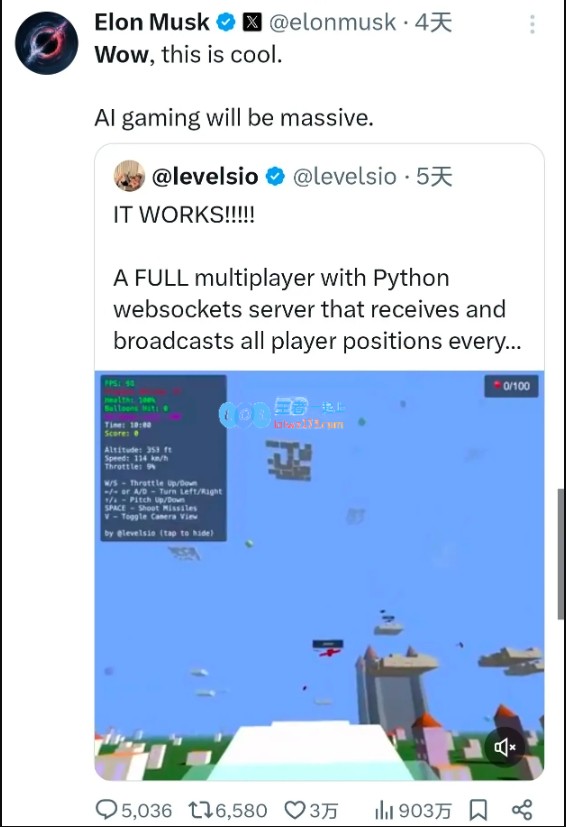Open the three-dot more options menu on the tweet
The image size is (566, 827).
tap(533, 24)
